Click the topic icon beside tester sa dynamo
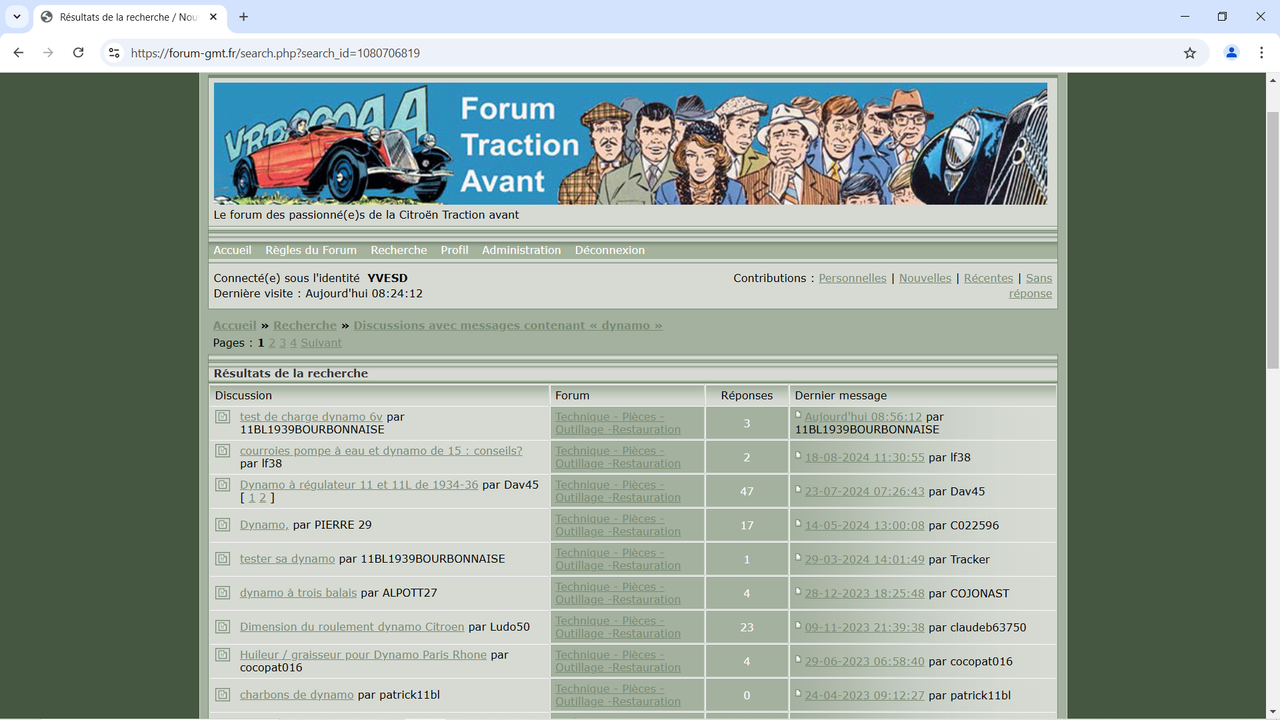The height and width of the screenshot is (720, 1280). (222, 559)
